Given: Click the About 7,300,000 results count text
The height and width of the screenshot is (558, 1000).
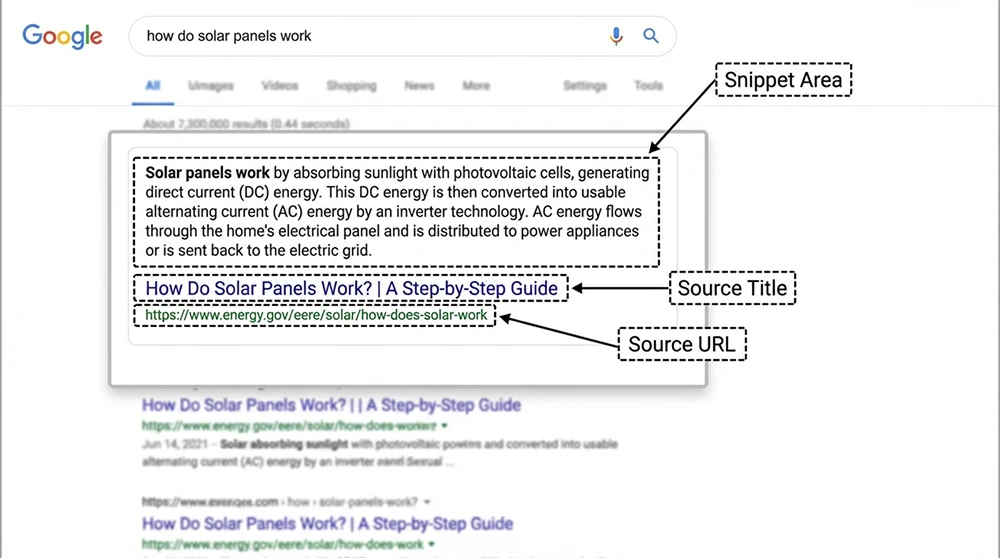Looking at the screenshot, I should coord(246,124).
